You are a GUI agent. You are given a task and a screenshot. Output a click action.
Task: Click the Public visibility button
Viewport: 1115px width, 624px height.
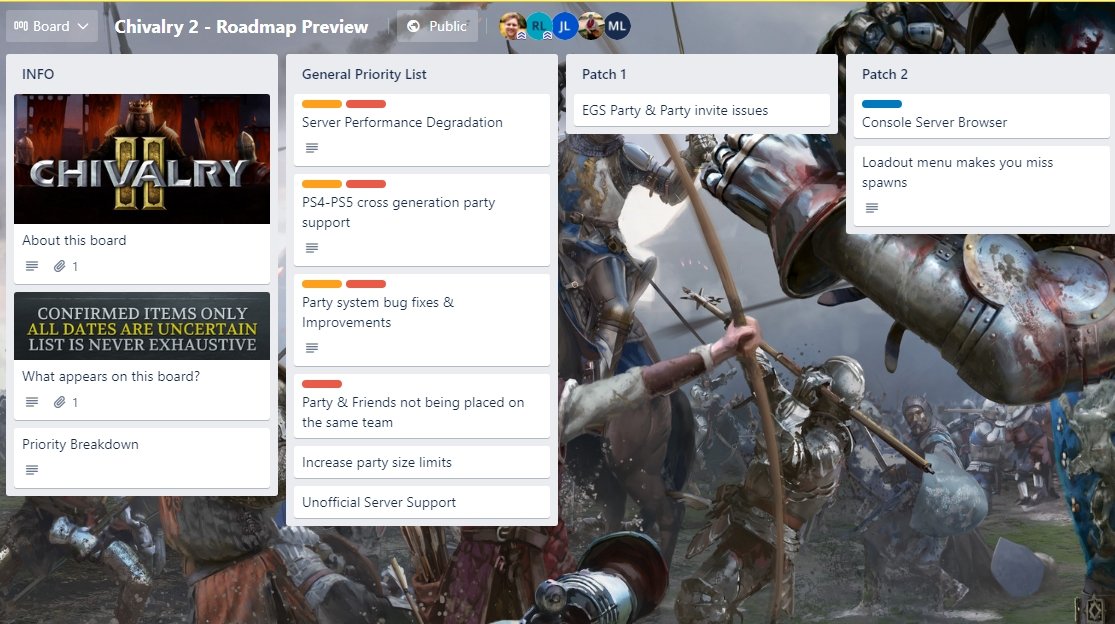tap(437, 26)
